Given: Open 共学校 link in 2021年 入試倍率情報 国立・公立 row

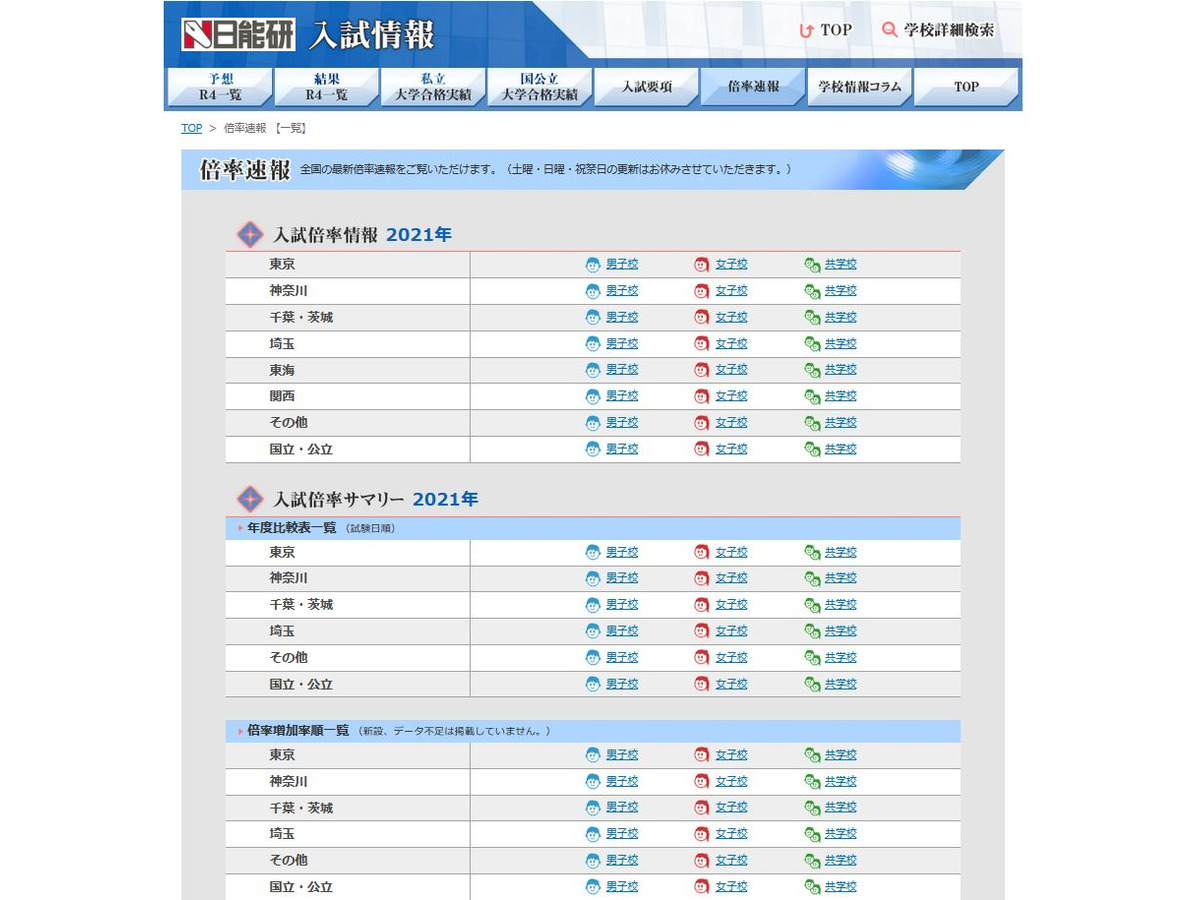Looking at the screenshot, I should pyautogui.click(x=841, y=449).
